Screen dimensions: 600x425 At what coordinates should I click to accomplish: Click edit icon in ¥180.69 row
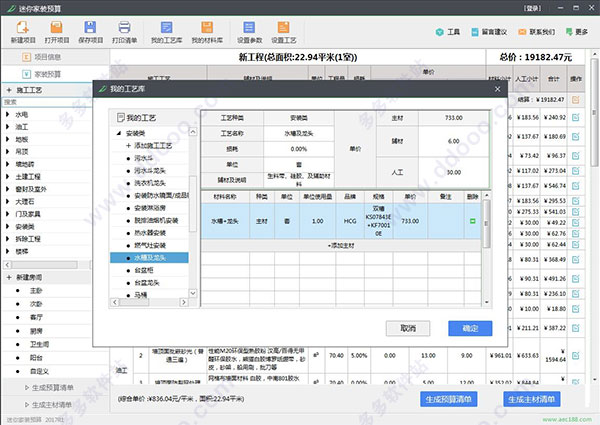pos(576,136)
